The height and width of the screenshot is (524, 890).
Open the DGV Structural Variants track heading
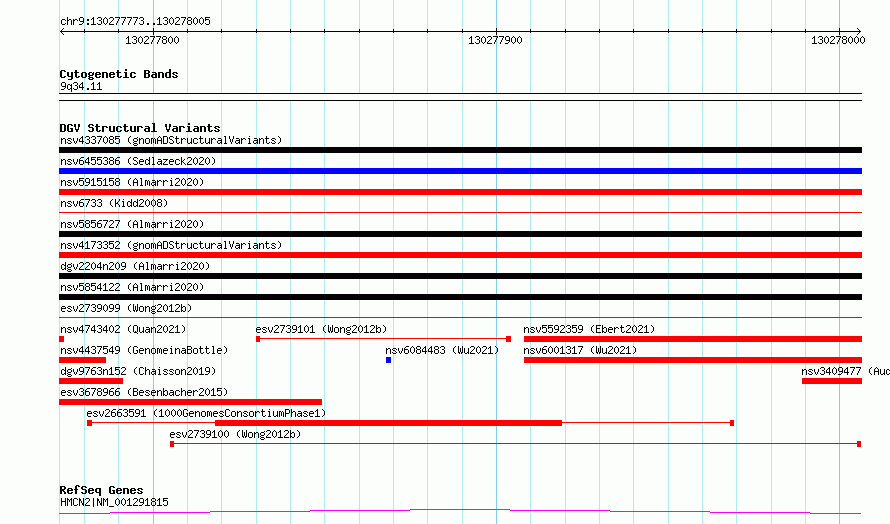tap(140, 128)
